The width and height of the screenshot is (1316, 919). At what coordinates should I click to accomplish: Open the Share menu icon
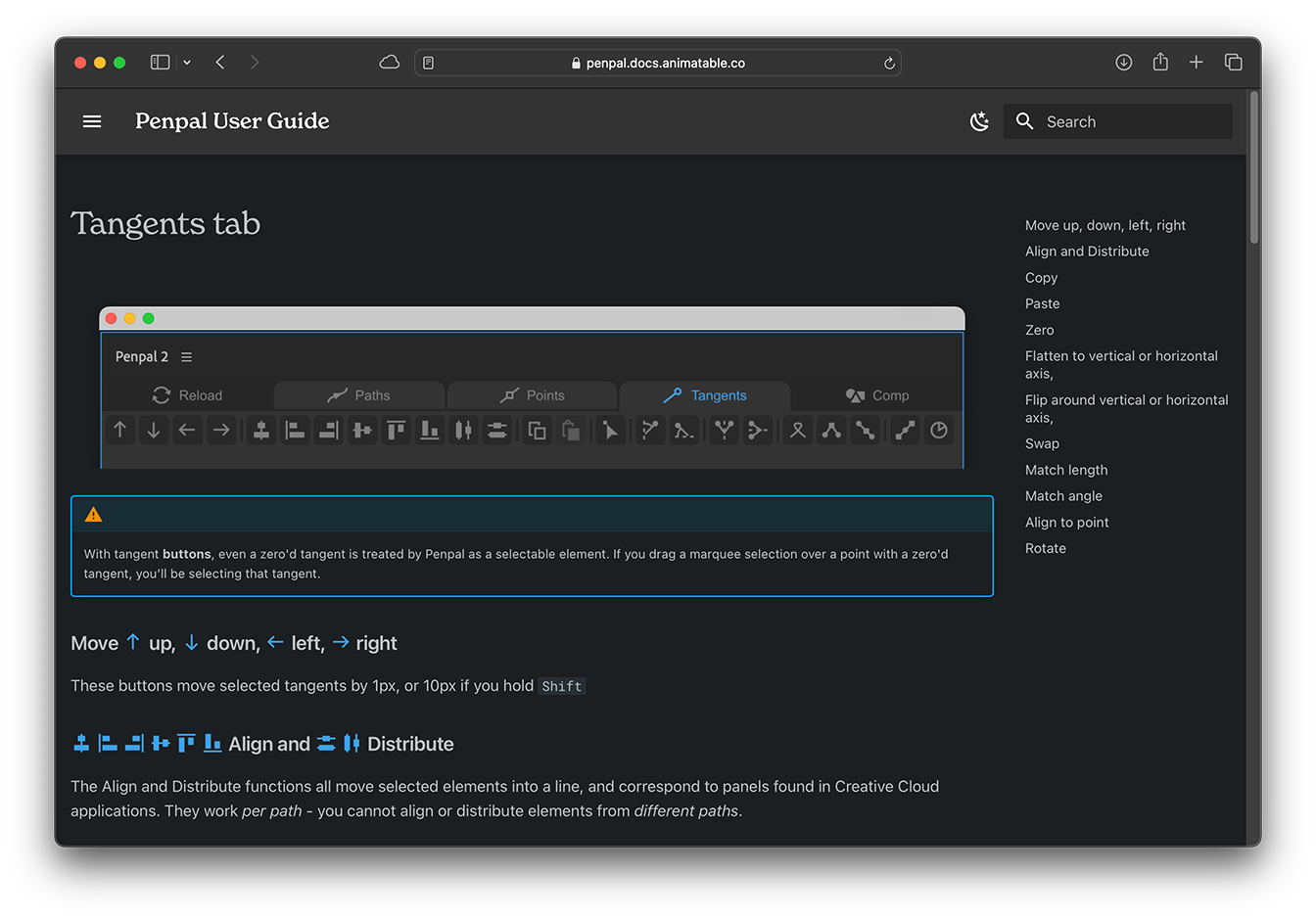pos(1160,62)
